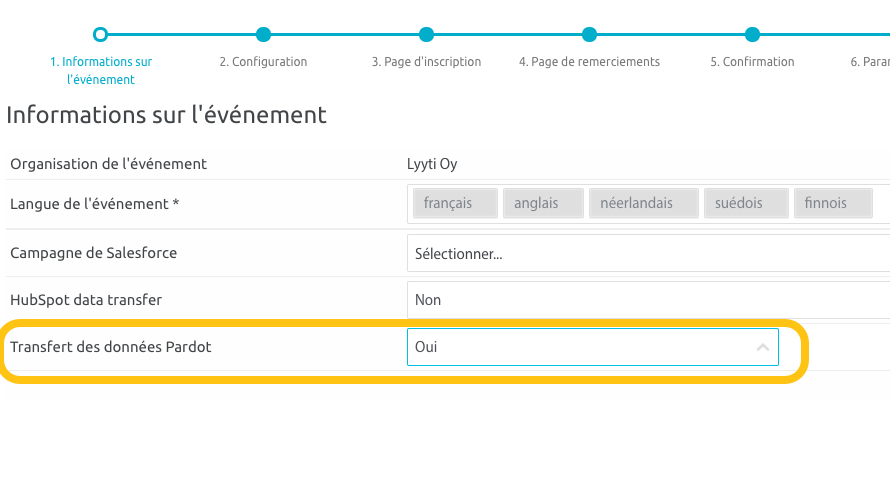The image size is (890, 495).
Task: Open 4. Page de remerciements step label
Action: [x=589, y=62]
